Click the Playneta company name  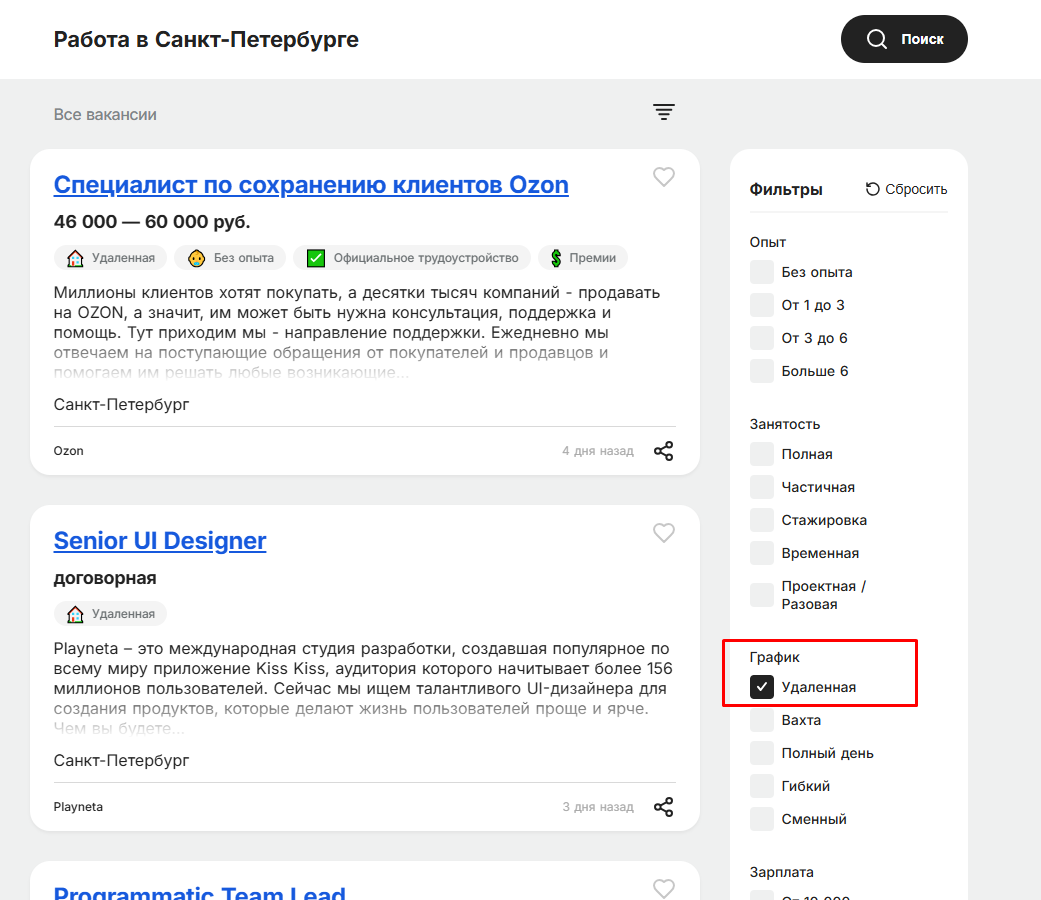[78, 806]
